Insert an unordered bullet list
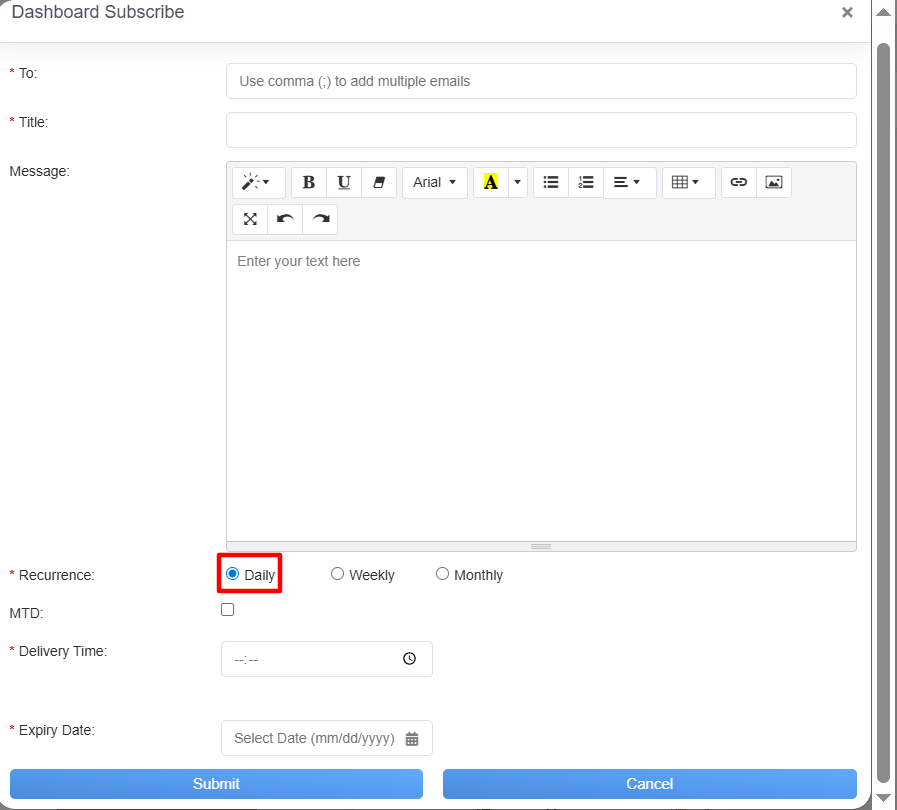Screen dimensions: 897x810 pyautogui.click(x=550, y=182)
